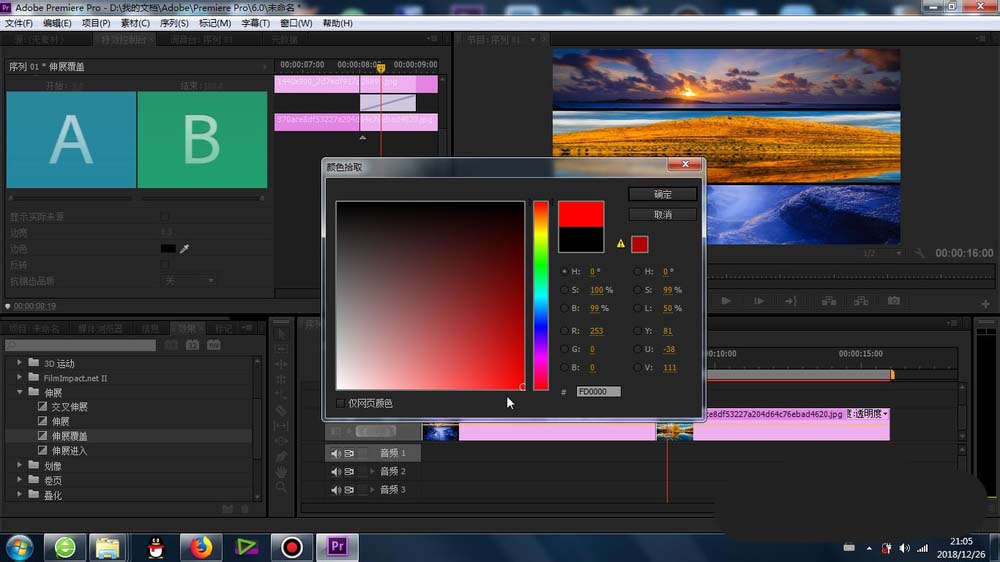Click the sync lock icon on 音频 1

tap(349, 453)
